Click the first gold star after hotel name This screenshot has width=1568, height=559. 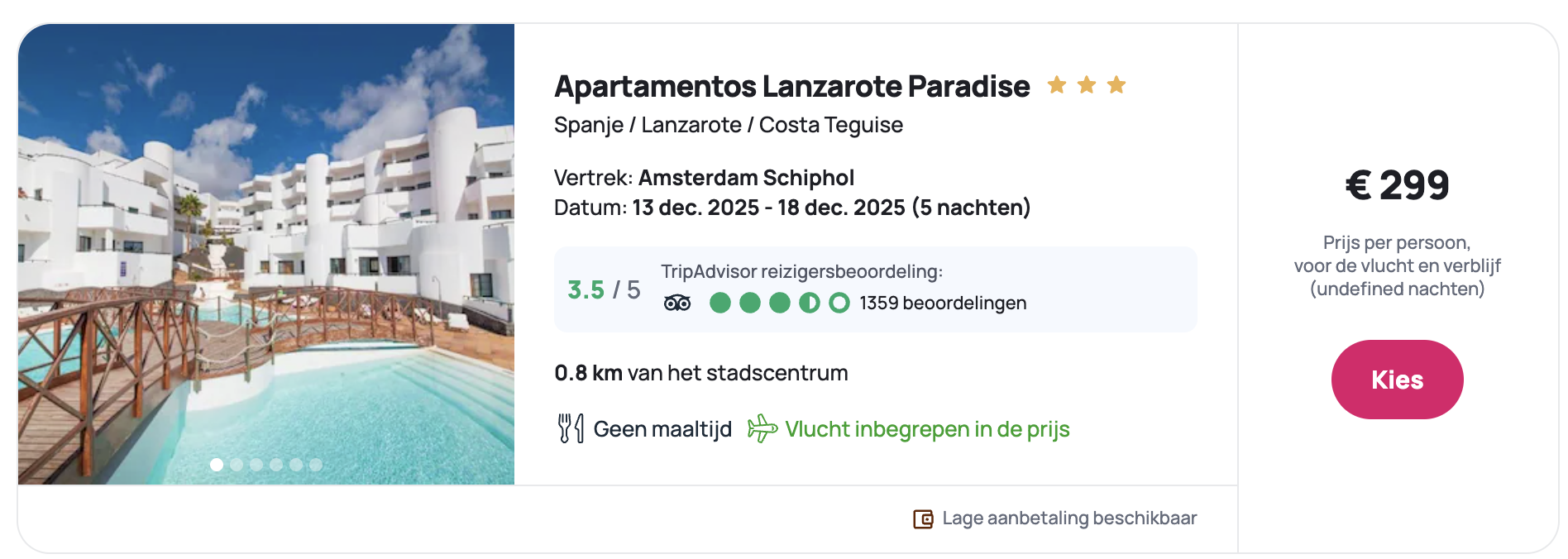(1056, 85)
